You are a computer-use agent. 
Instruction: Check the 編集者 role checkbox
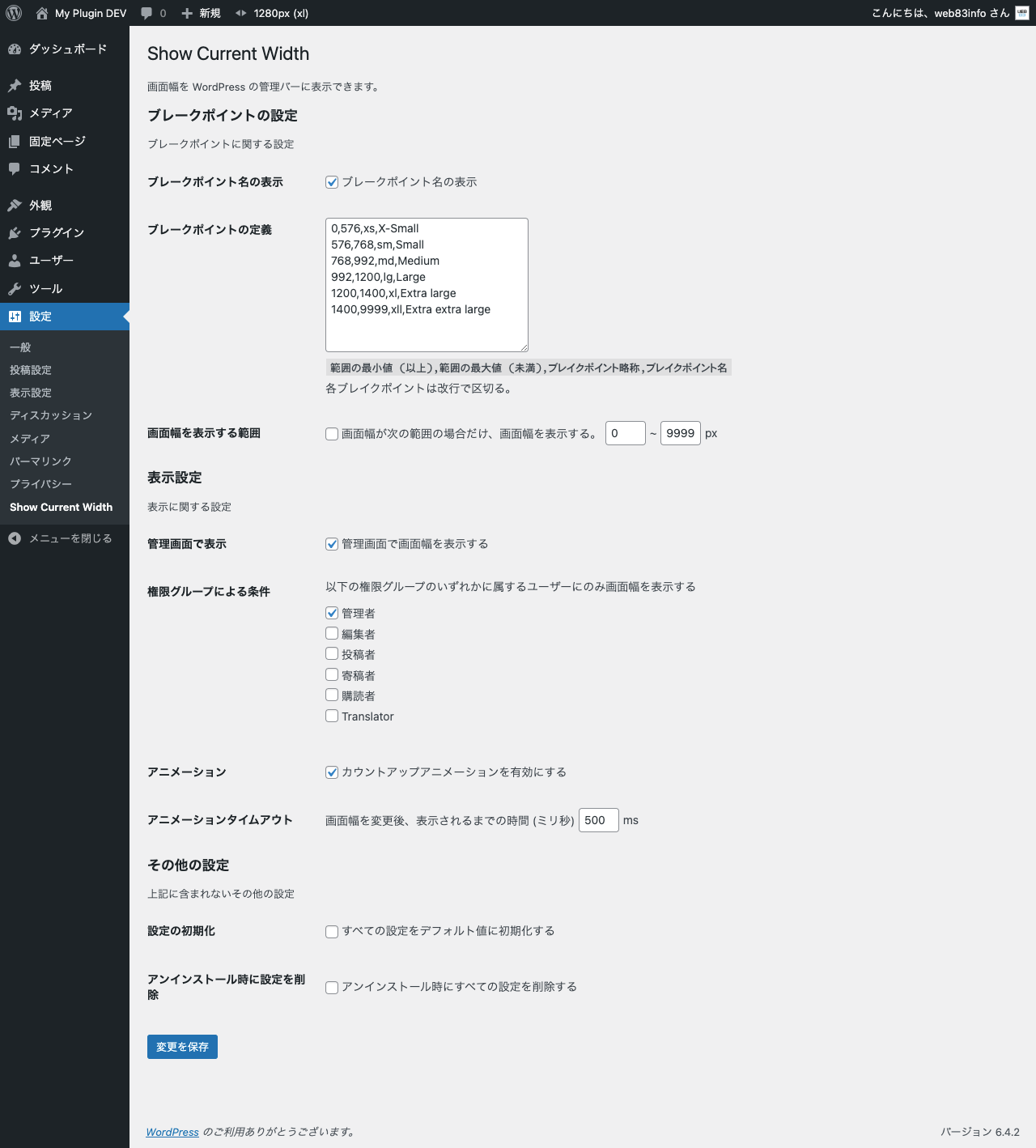[x=332, y=634]
